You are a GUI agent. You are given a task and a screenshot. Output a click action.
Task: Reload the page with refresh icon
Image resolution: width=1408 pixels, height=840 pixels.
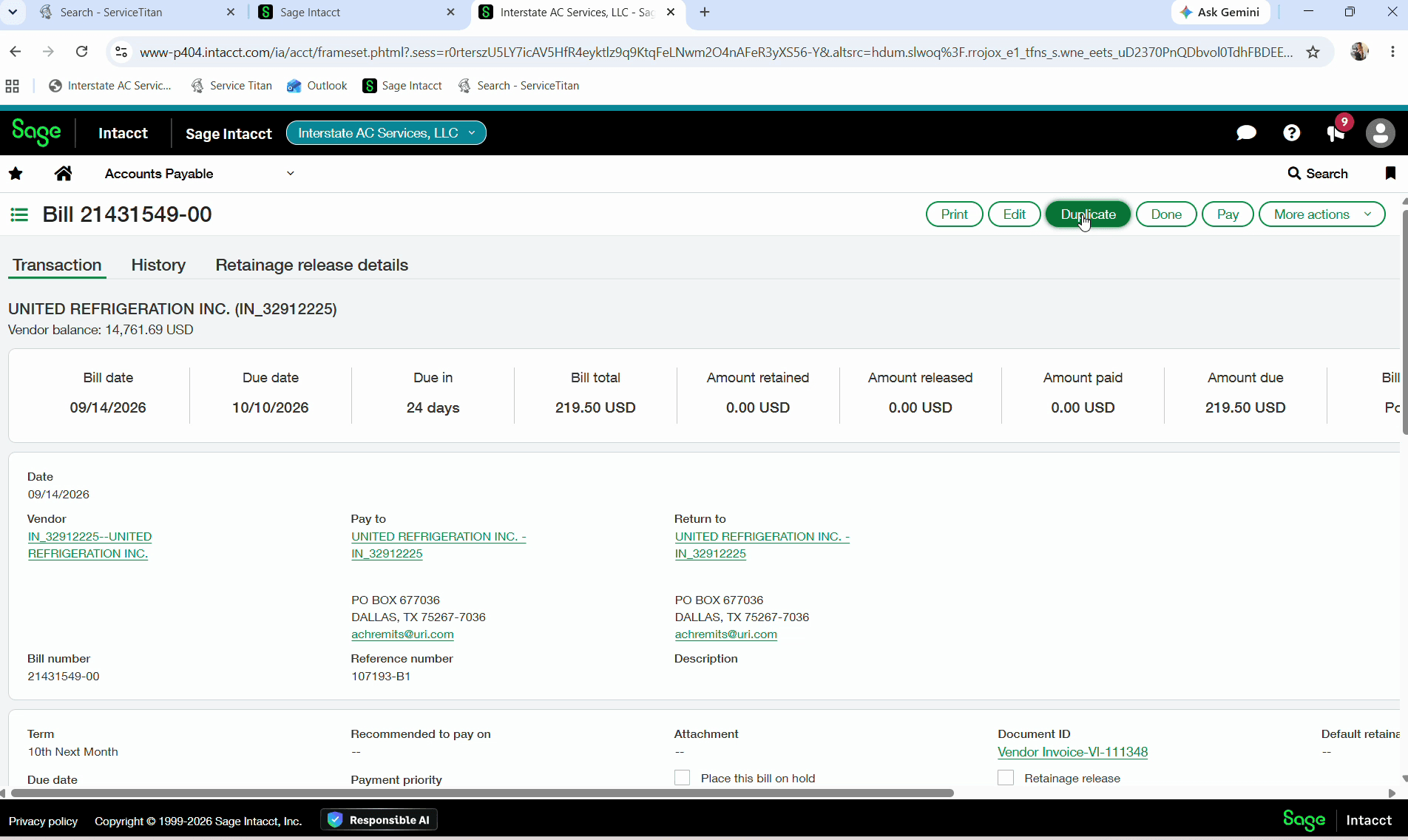coord(82,52)
